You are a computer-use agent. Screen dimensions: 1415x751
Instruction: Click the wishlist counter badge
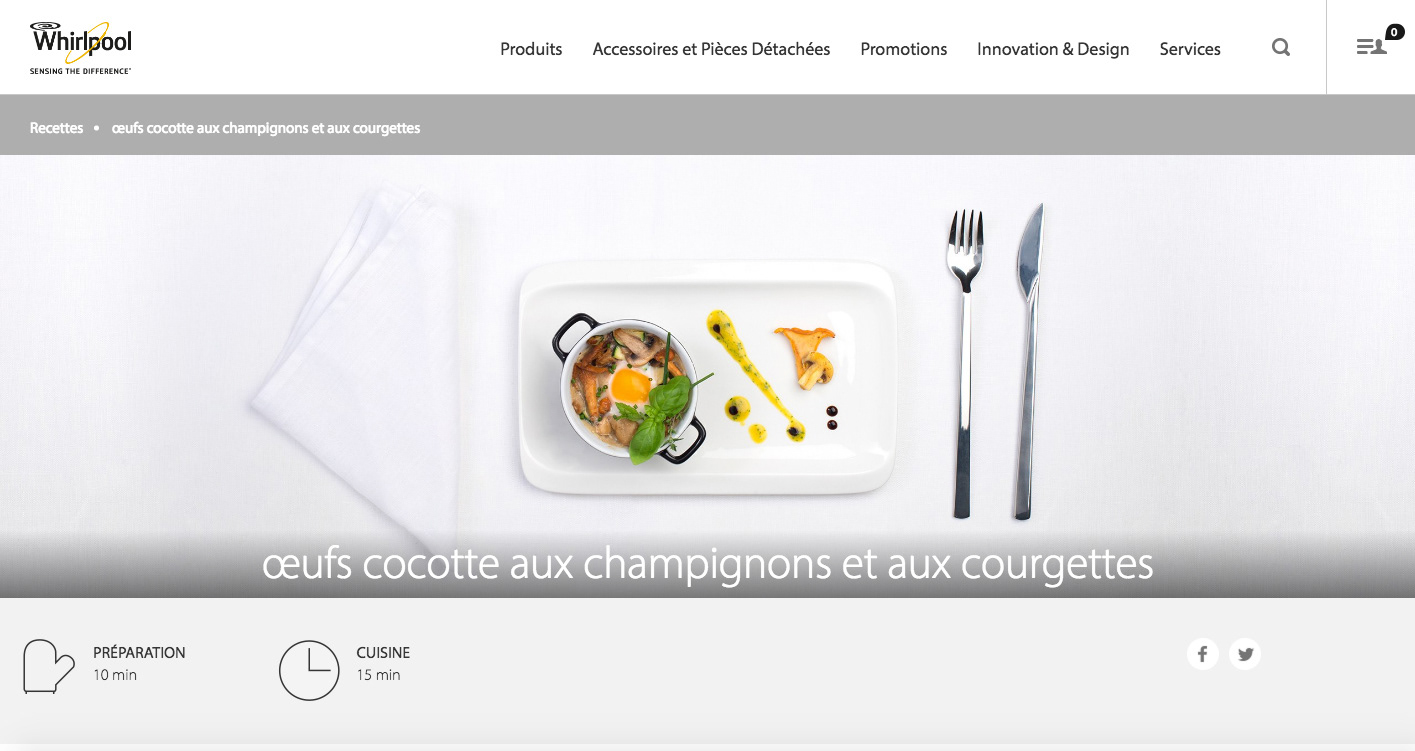pos(1395,32)
